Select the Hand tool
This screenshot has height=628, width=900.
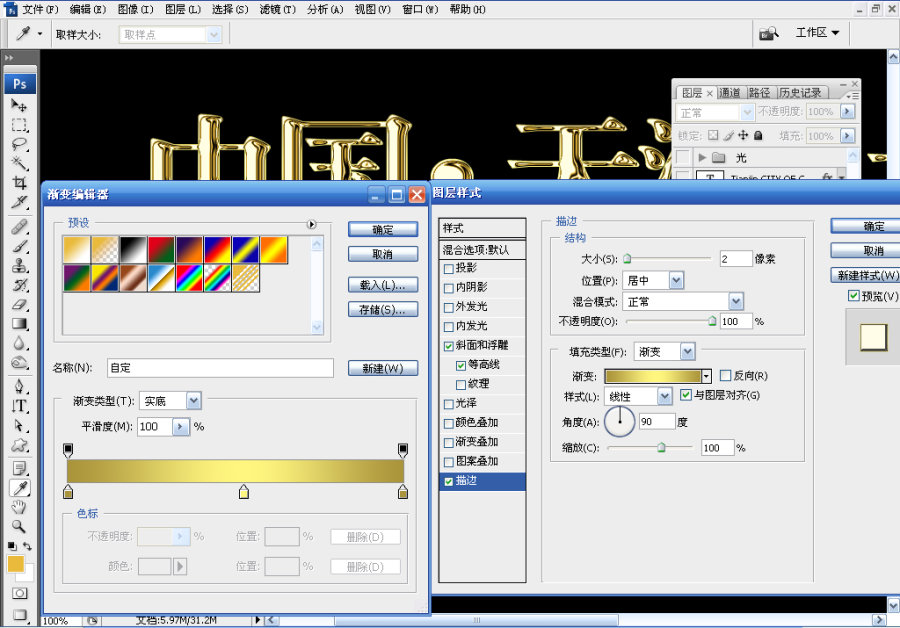click(x=19, y=506)
